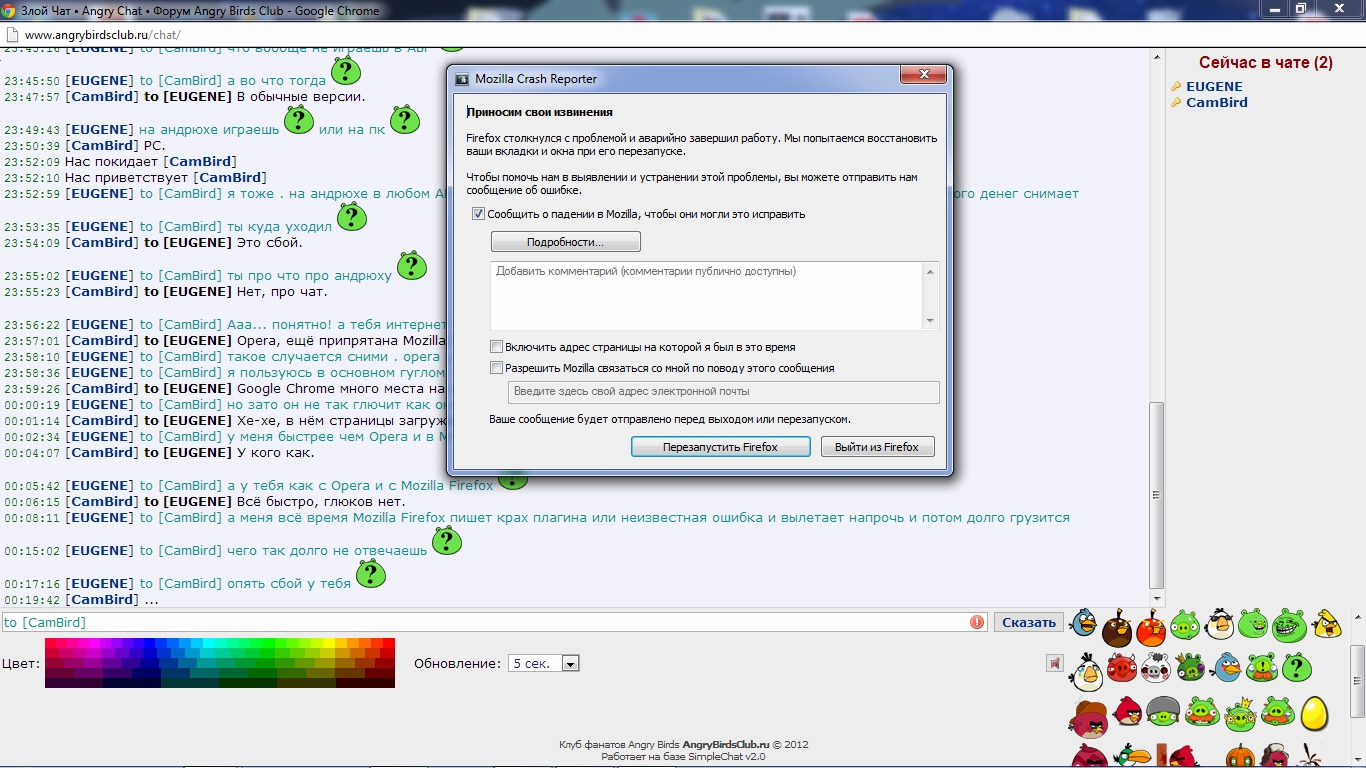
Task: Insert the blue bird emoticon with open beak
Action: point(1083,621)
